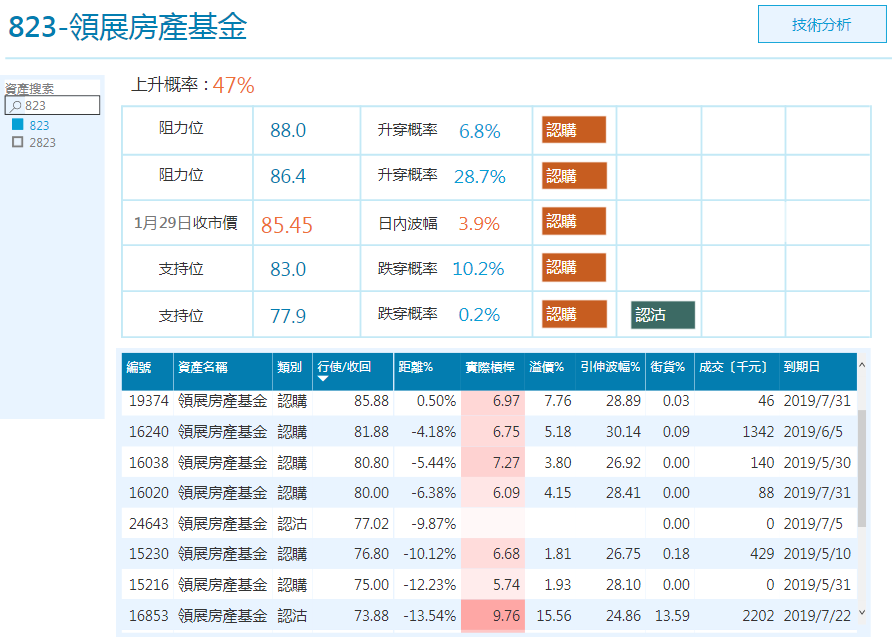
Task: Click the table vertical scrollbar thumb
Action: coord(862,468)
